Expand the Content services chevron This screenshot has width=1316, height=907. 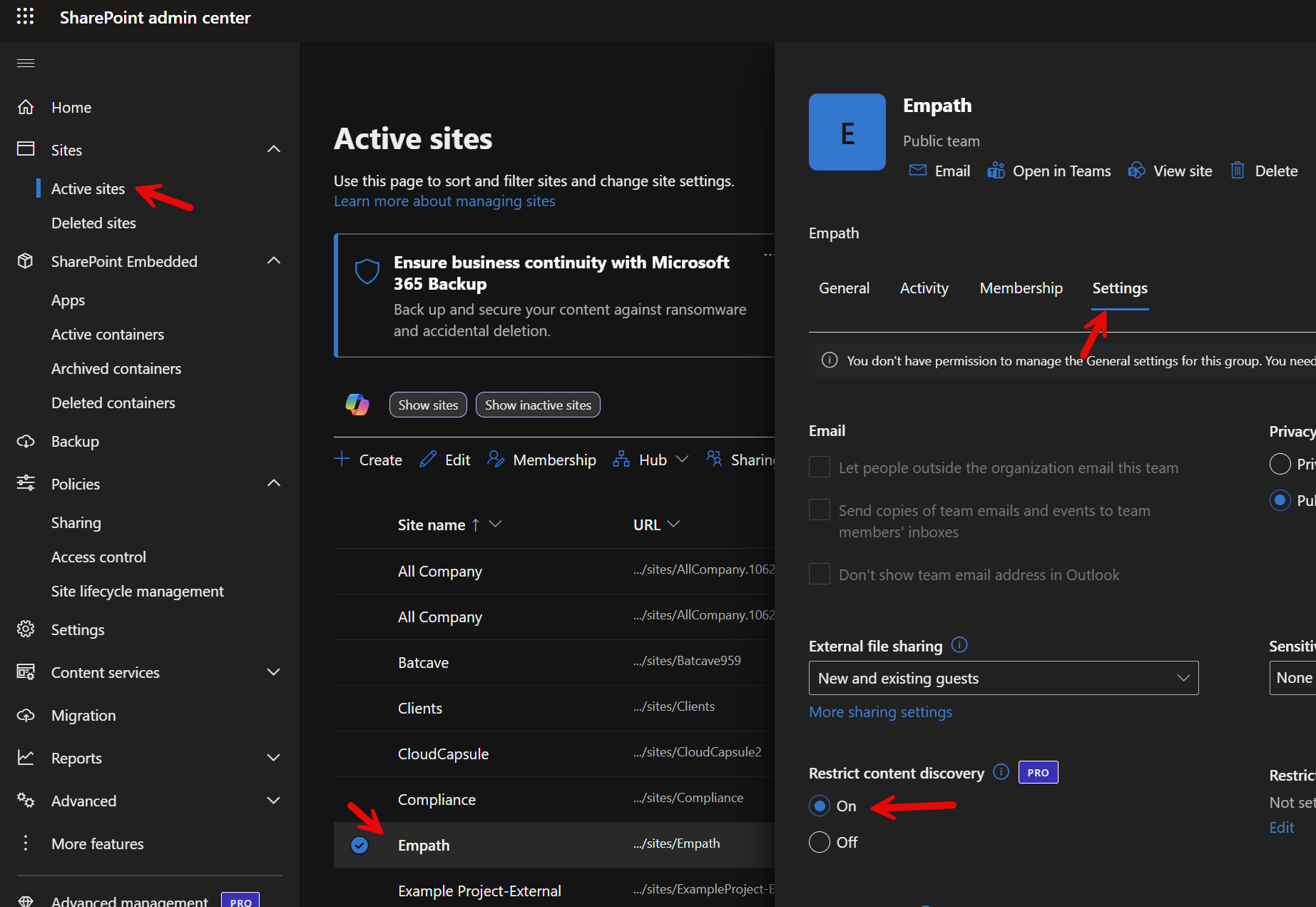click(x=274, y=672)
